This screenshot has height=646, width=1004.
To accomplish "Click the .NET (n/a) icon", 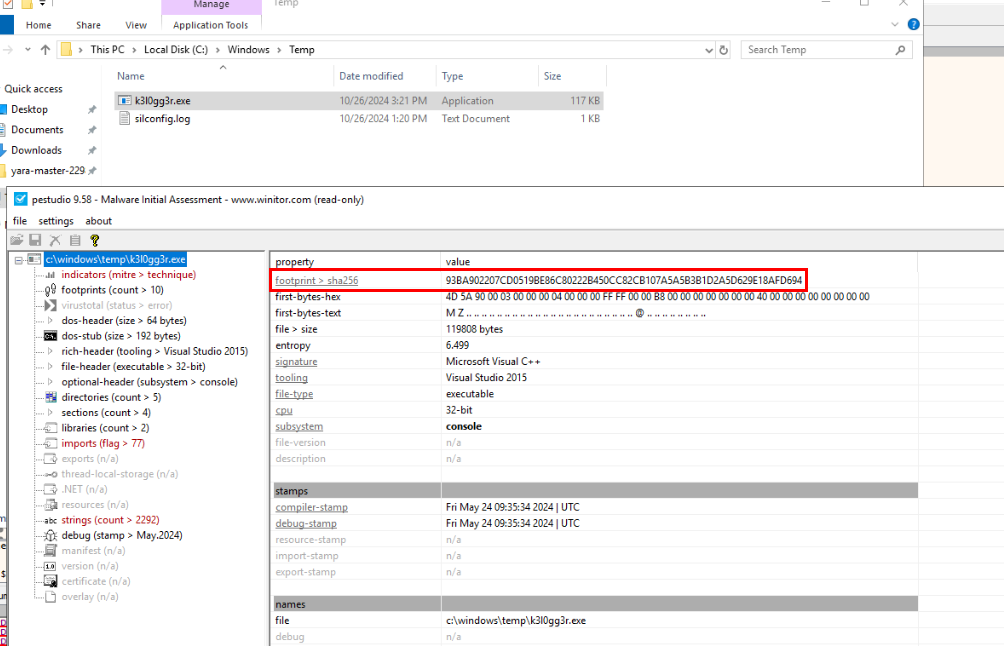I will pyautogui.click(x=51, y=490).
